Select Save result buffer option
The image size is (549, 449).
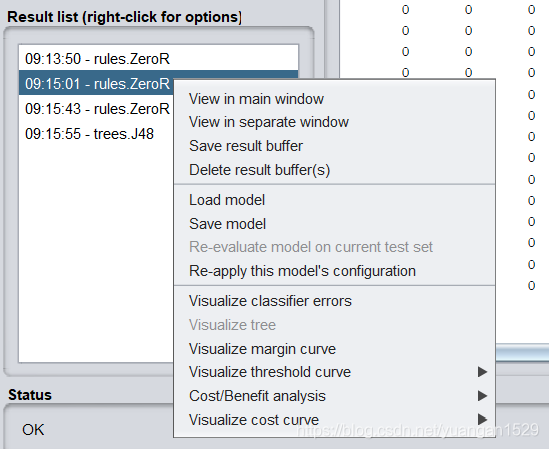[334, 146]
